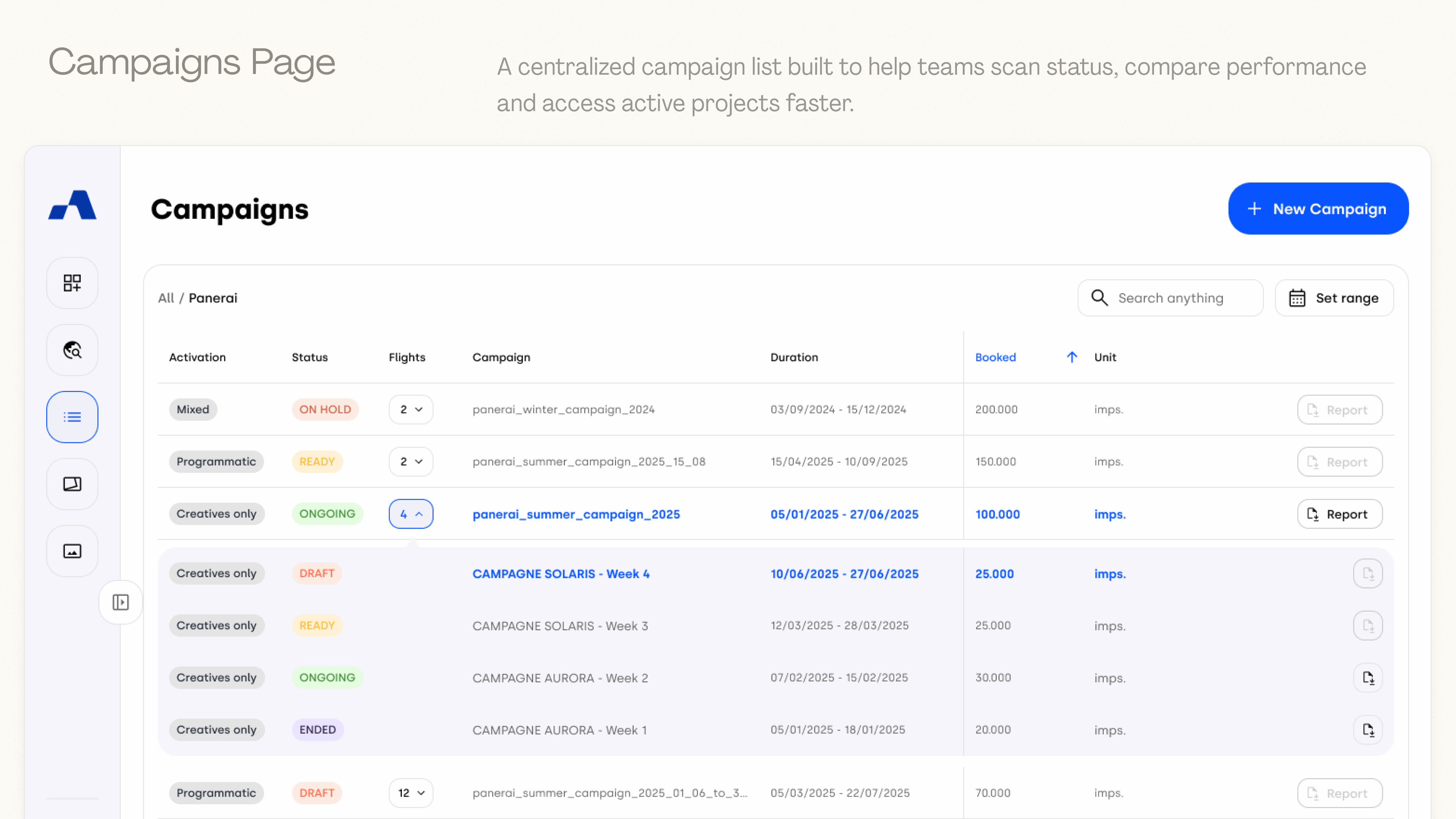Sort by the Duration column header
The width and height of the screenshot is (1456, 819).
pyautogui.click(x=794, y=357)
